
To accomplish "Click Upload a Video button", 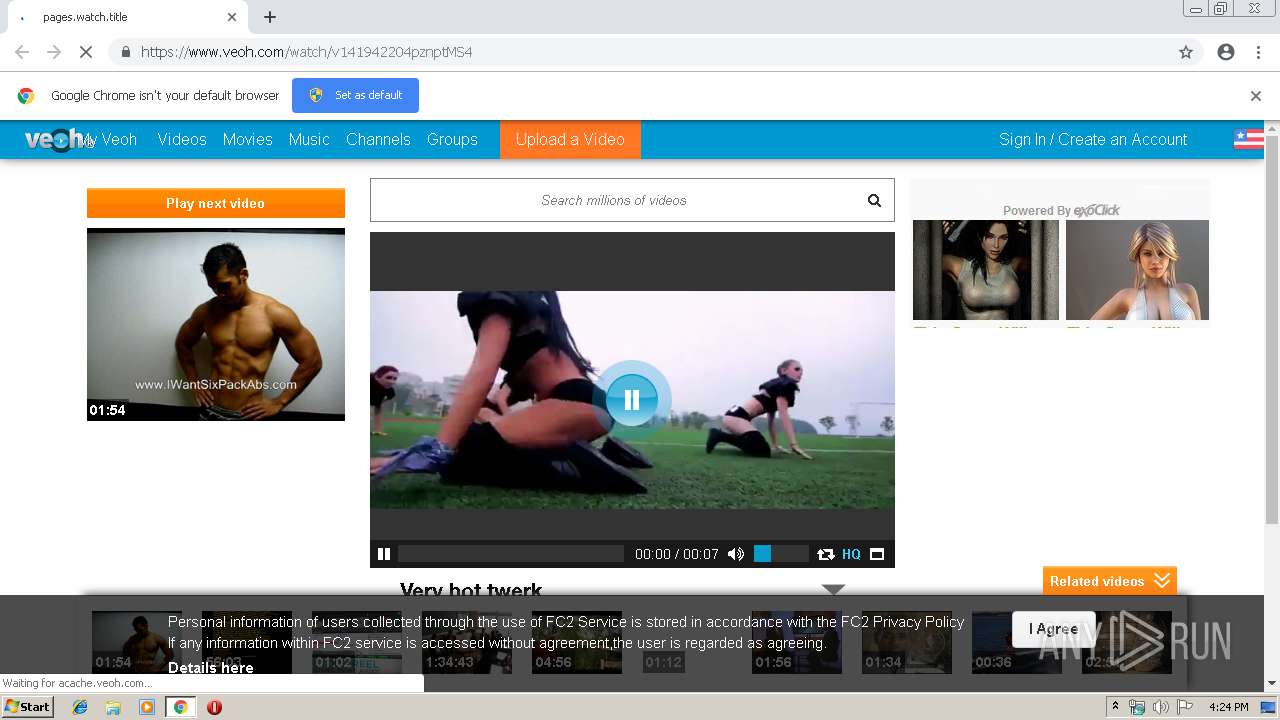I will [x=570, y=140].
